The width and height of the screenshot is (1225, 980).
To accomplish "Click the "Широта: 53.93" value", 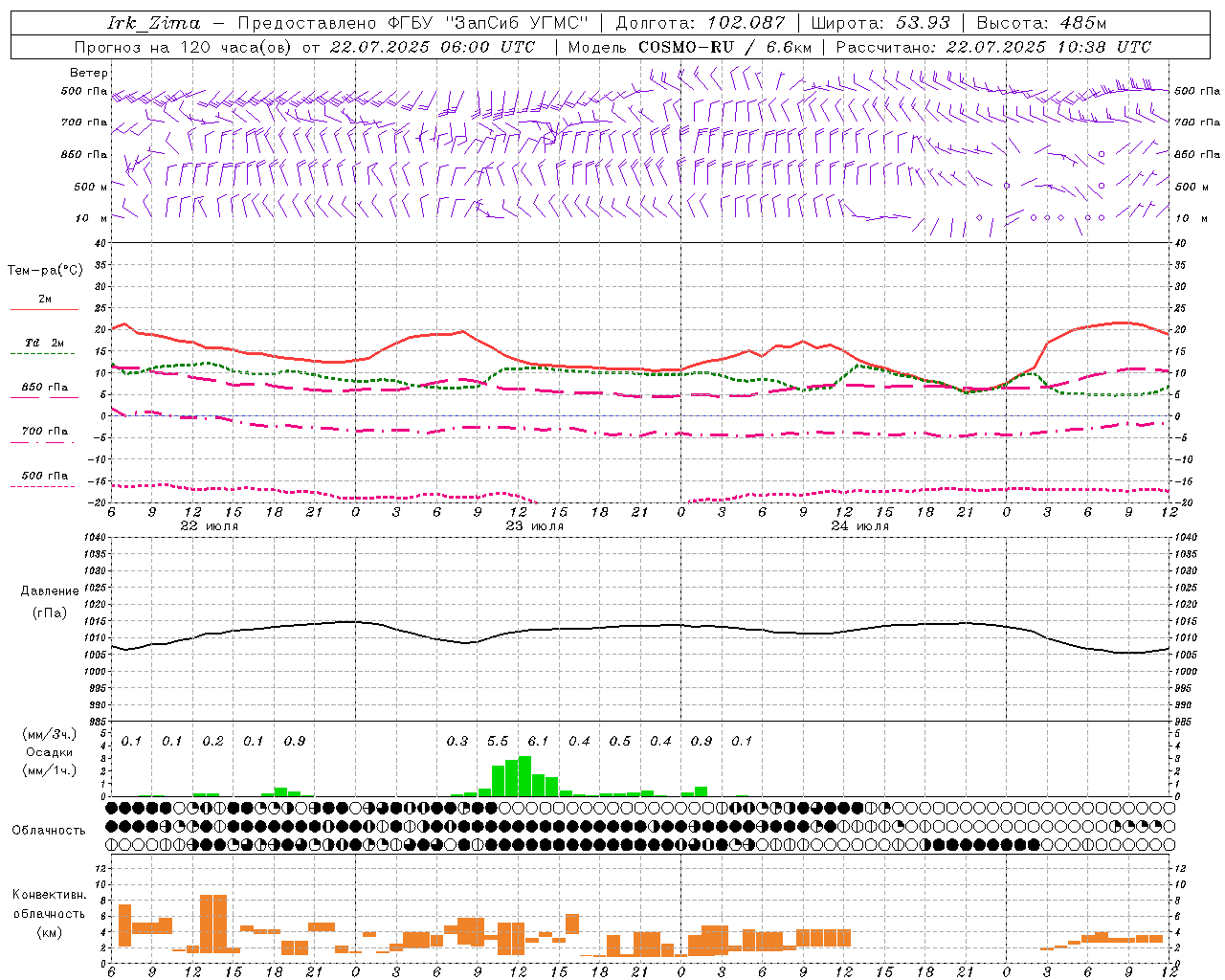I will pos(881,22).
